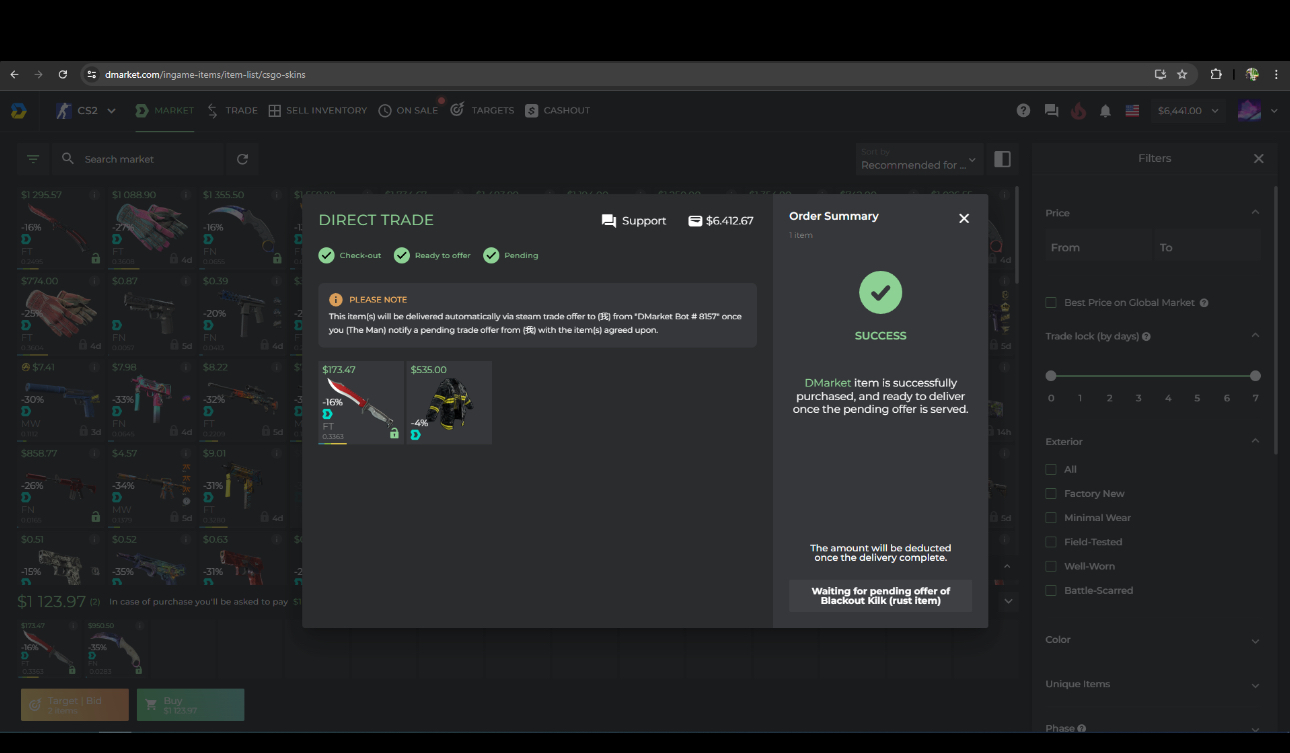Screen dimensions: 1290x753
Task: Contact Support in the Direct Trade dialog
Action: pos(634,221)
